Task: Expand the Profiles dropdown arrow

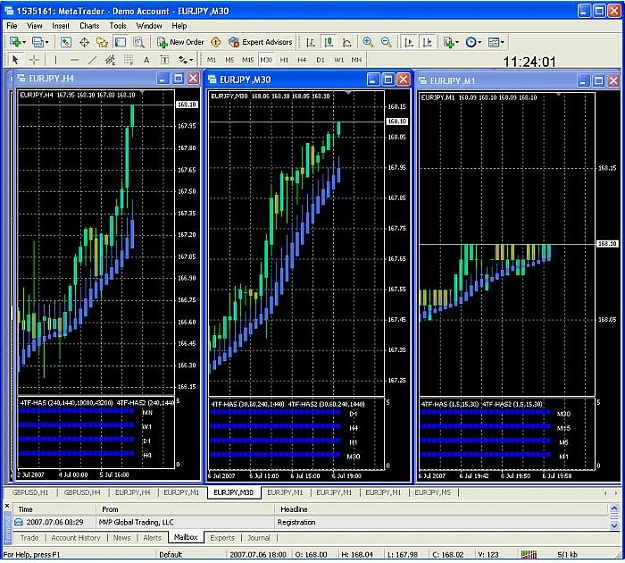Action: 47,42
